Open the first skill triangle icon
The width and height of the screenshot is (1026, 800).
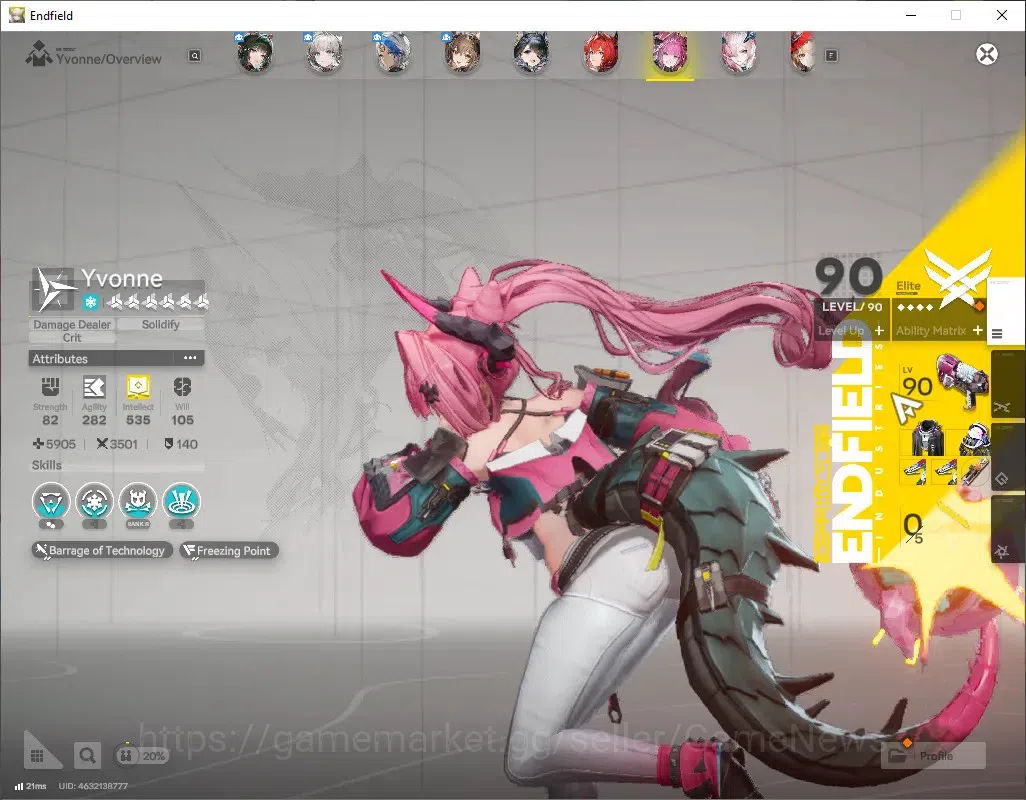pos(51,502)
